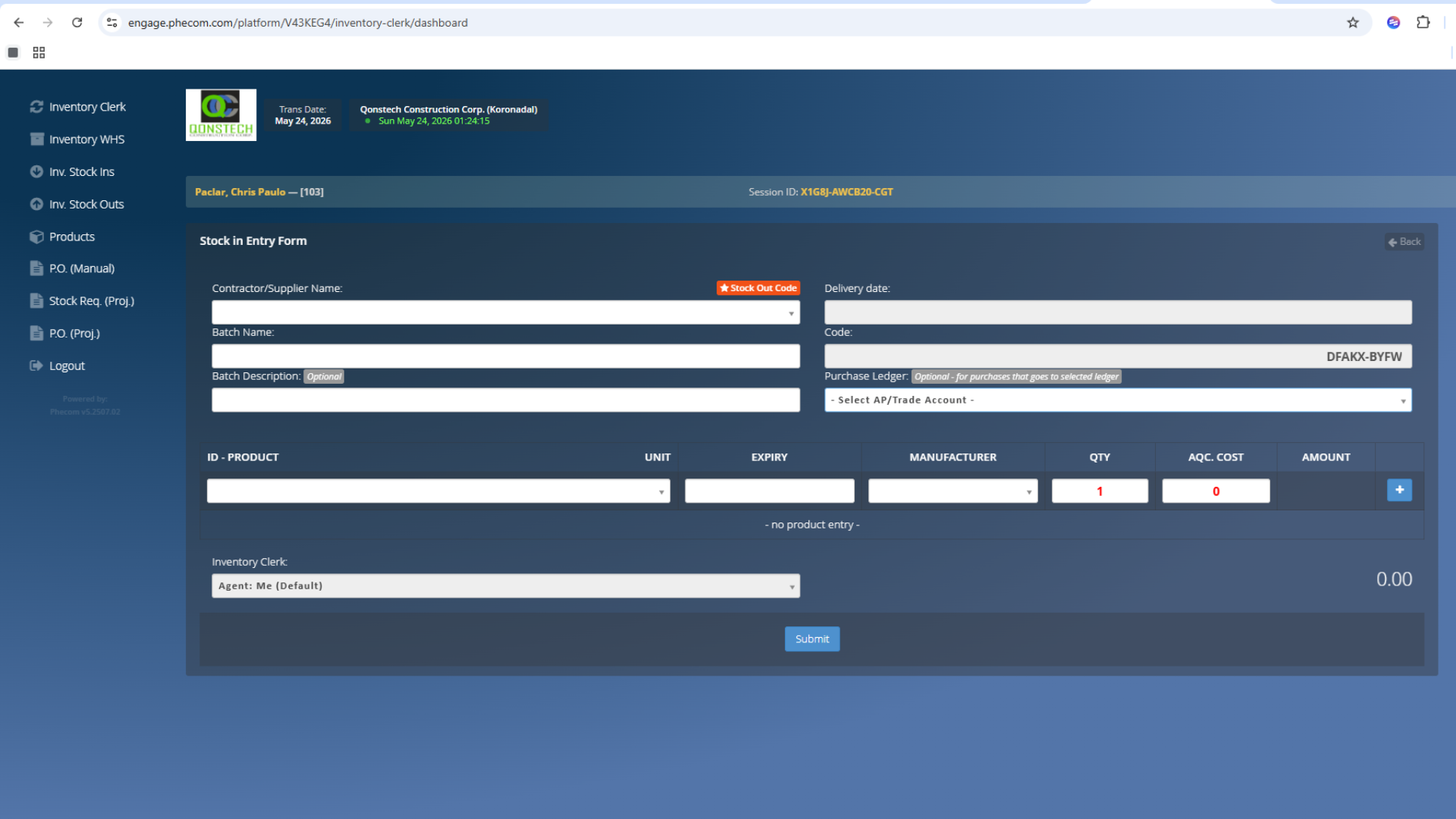The height and width of the screenshot is (819, 1456).
Task: Open the Products menu item
Action: click(72, 237)
